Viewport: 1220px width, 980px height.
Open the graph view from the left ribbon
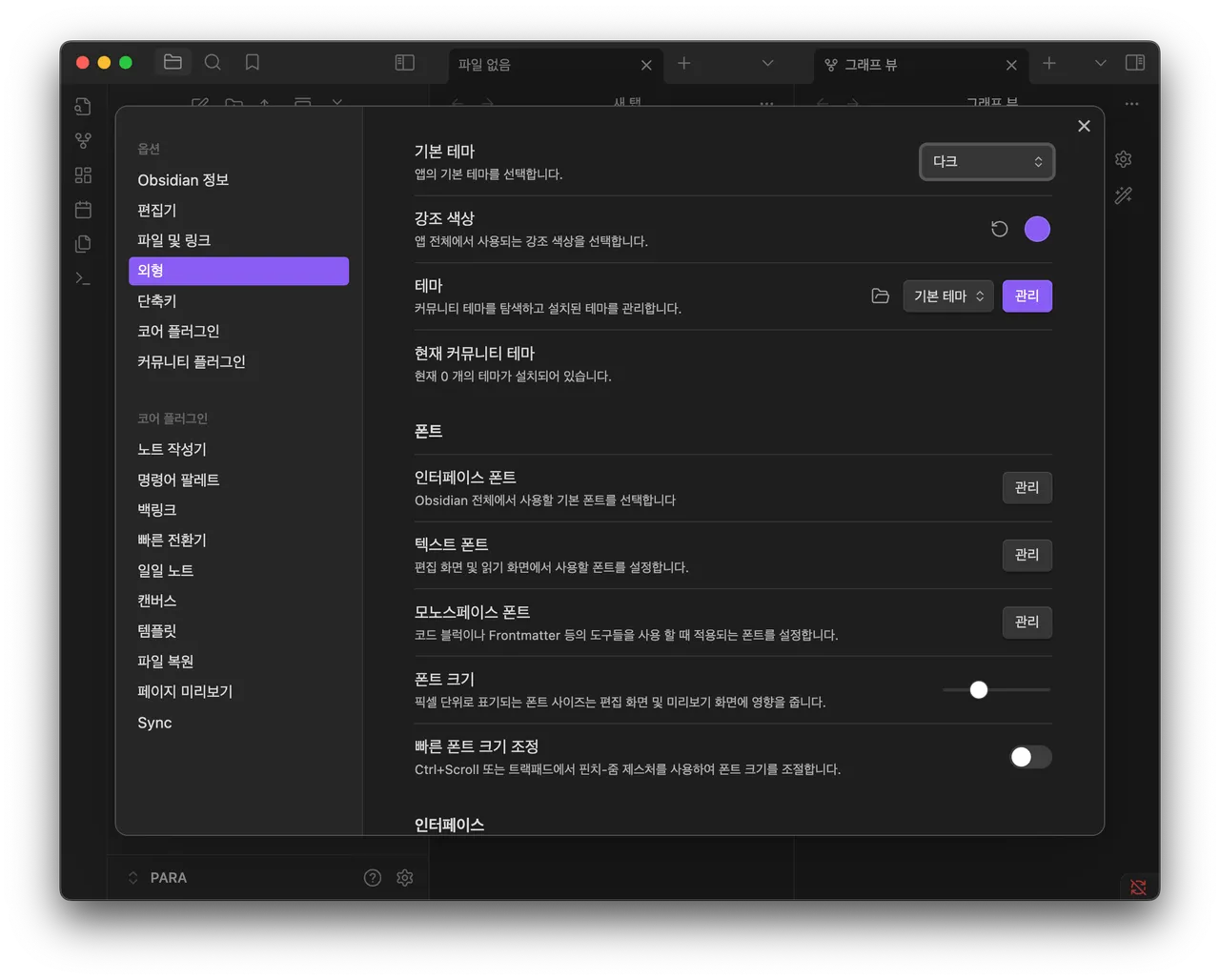pyautogui.click(x=83, y=140)
